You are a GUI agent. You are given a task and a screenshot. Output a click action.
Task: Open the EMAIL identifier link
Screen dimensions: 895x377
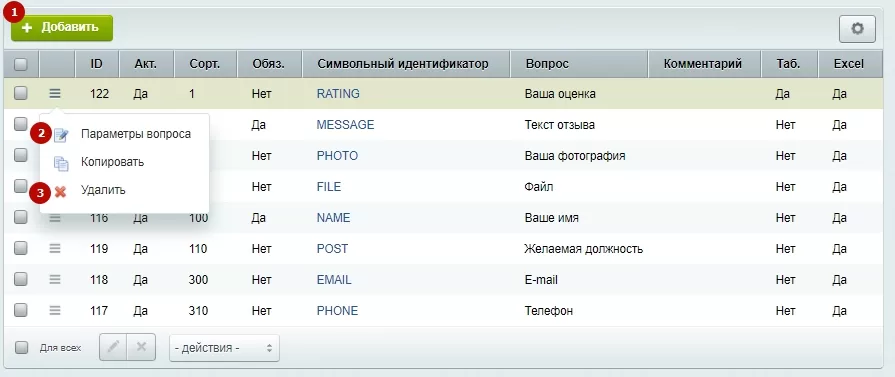click(334, 280)
